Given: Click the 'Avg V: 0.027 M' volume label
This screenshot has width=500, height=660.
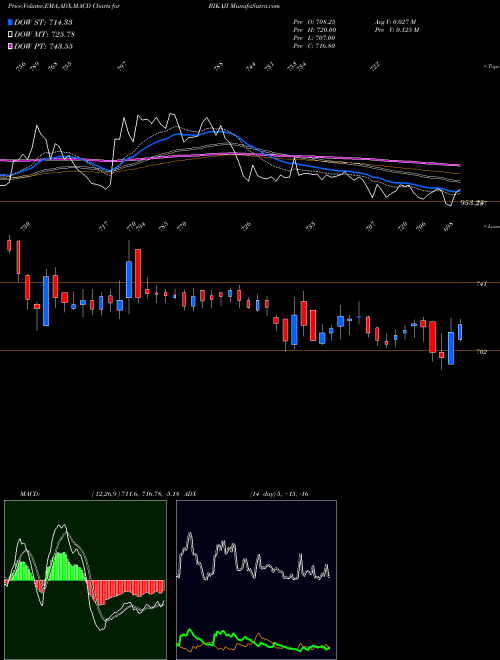Looking at the screenshot, I should [x=395, y=22].
